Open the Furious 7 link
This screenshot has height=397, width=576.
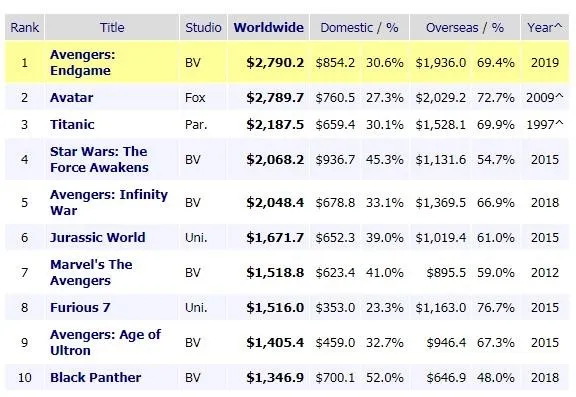click(x=80, y=307)
